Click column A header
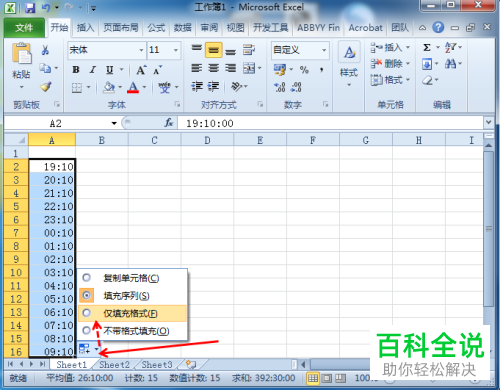 pos(52,140)
